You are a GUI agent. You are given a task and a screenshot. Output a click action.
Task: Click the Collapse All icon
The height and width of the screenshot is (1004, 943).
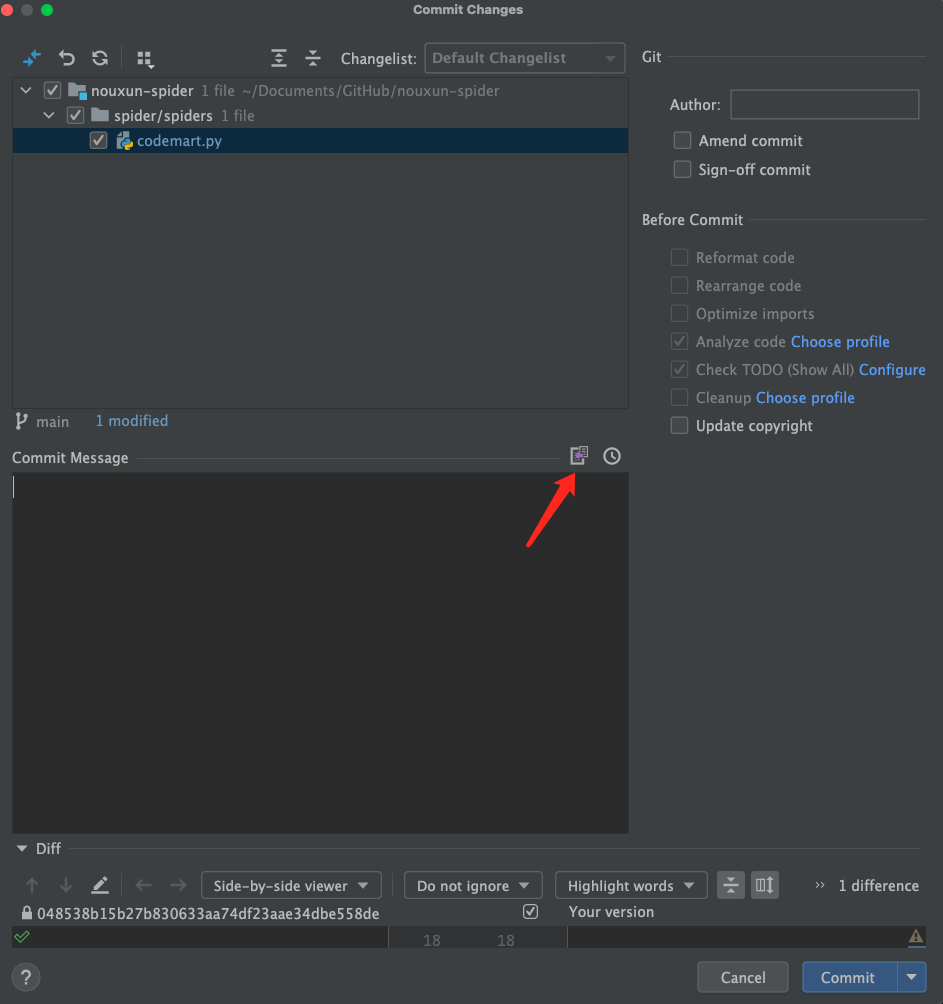313,58
